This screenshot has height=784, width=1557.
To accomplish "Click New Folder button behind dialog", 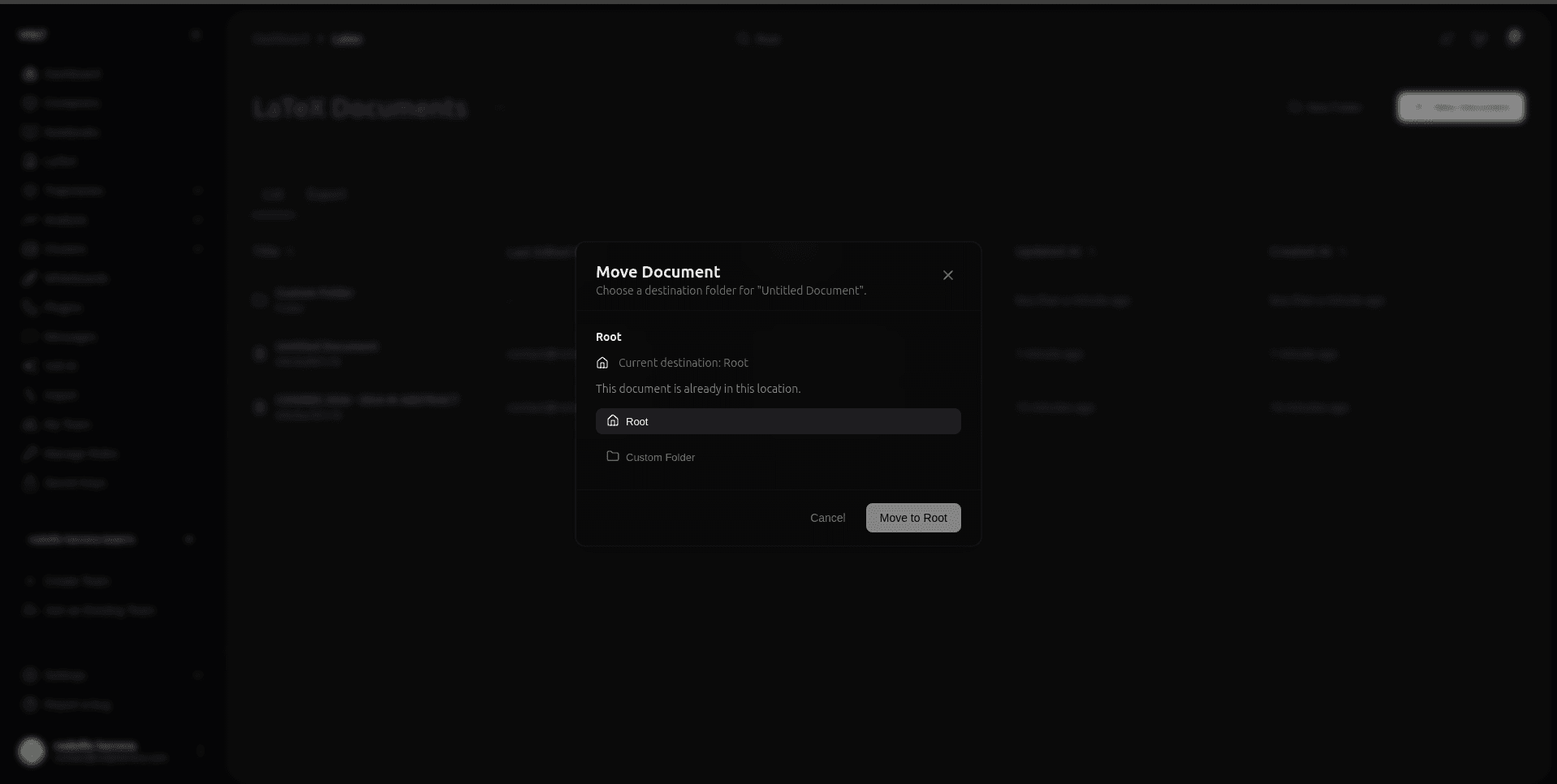I will (x=1325, y=107).
